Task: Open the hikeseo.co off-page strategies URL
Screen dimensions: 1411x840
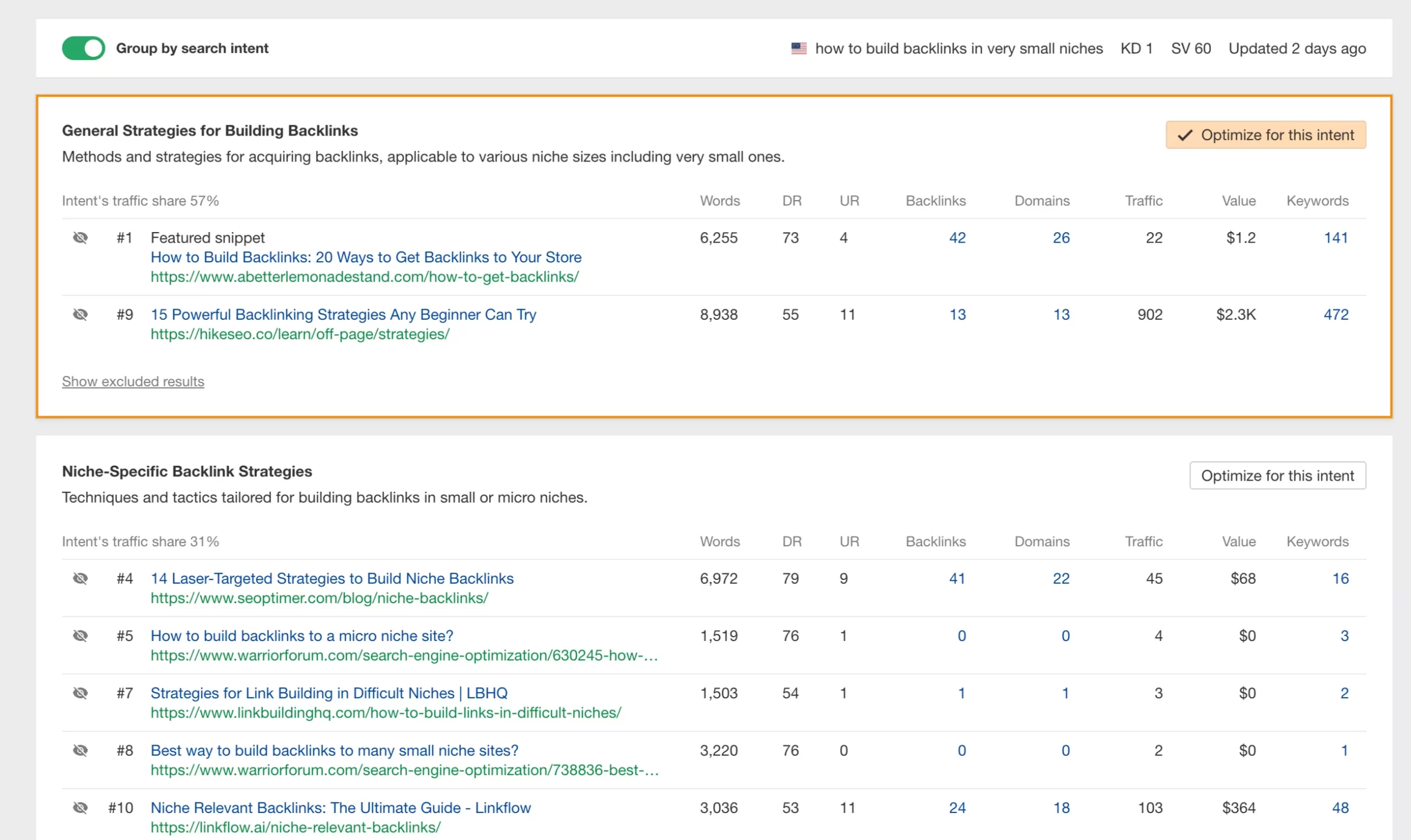Action: click(x=300, y=335)
